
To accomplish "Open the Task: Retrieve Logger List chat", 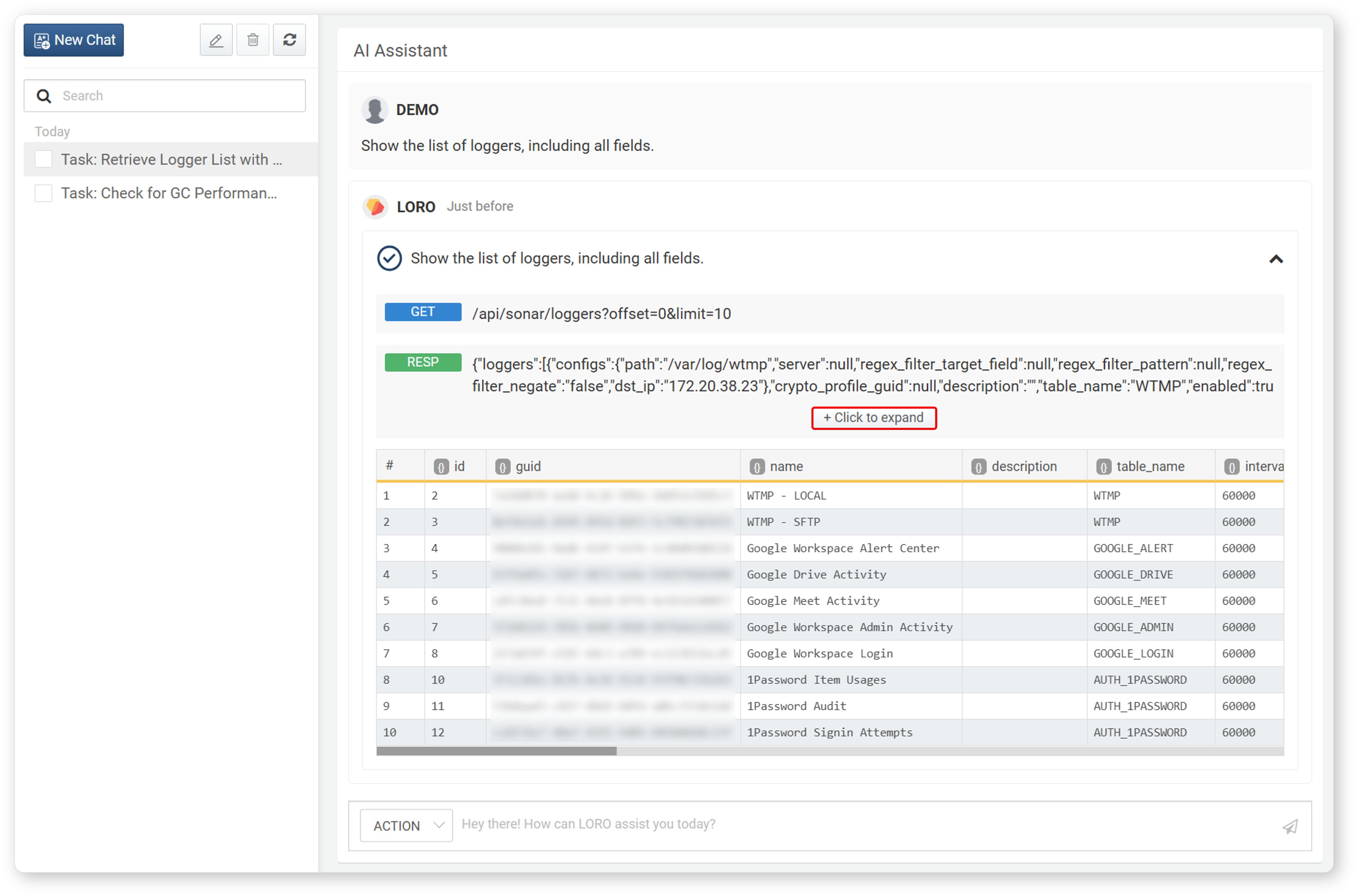I will [171, 159].
